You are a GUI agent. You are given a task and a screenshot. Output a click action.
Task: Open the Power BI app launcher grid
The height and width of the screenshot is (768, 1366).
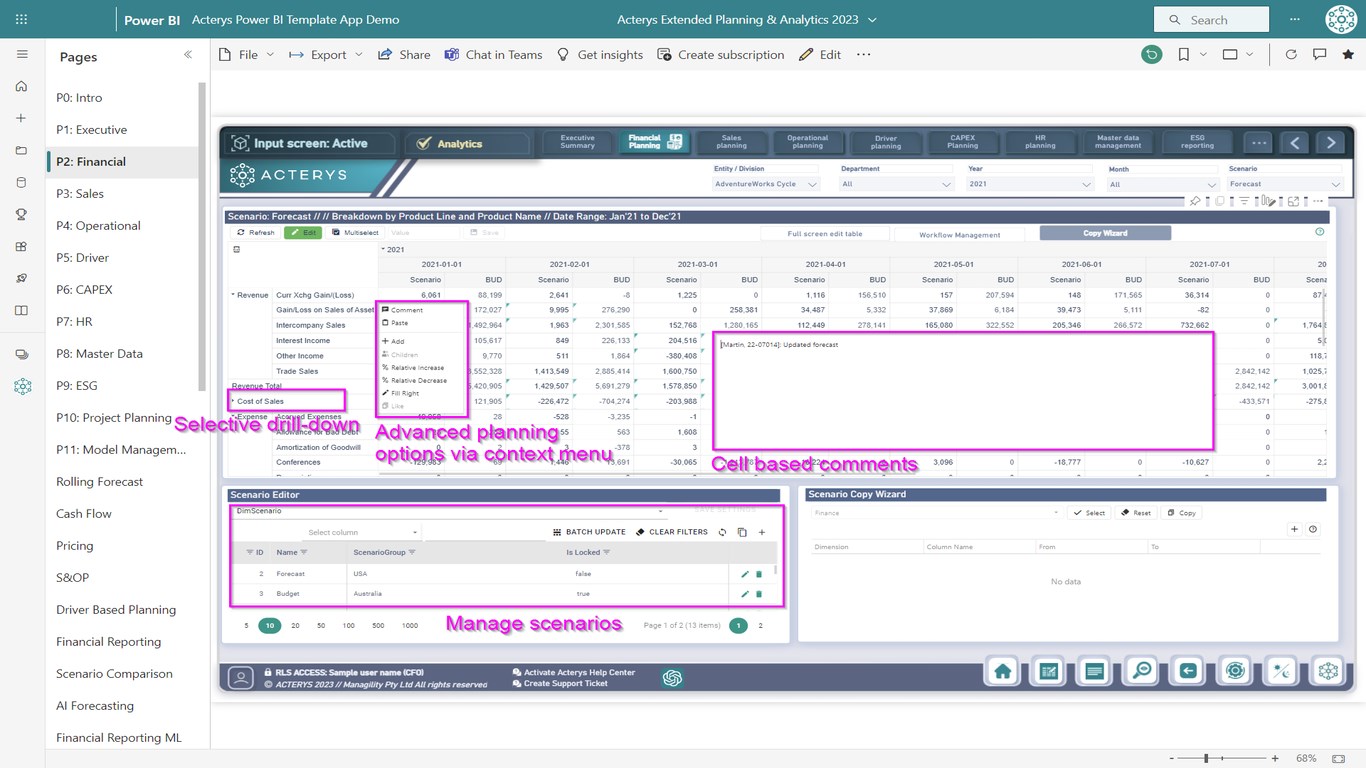click(21, 19)
